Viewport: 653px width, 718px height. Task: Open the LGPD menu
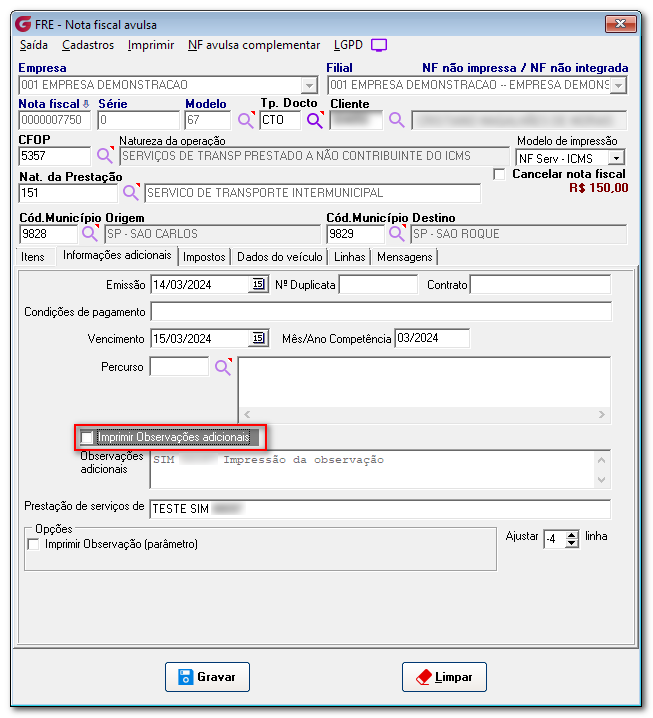(348, 45)
